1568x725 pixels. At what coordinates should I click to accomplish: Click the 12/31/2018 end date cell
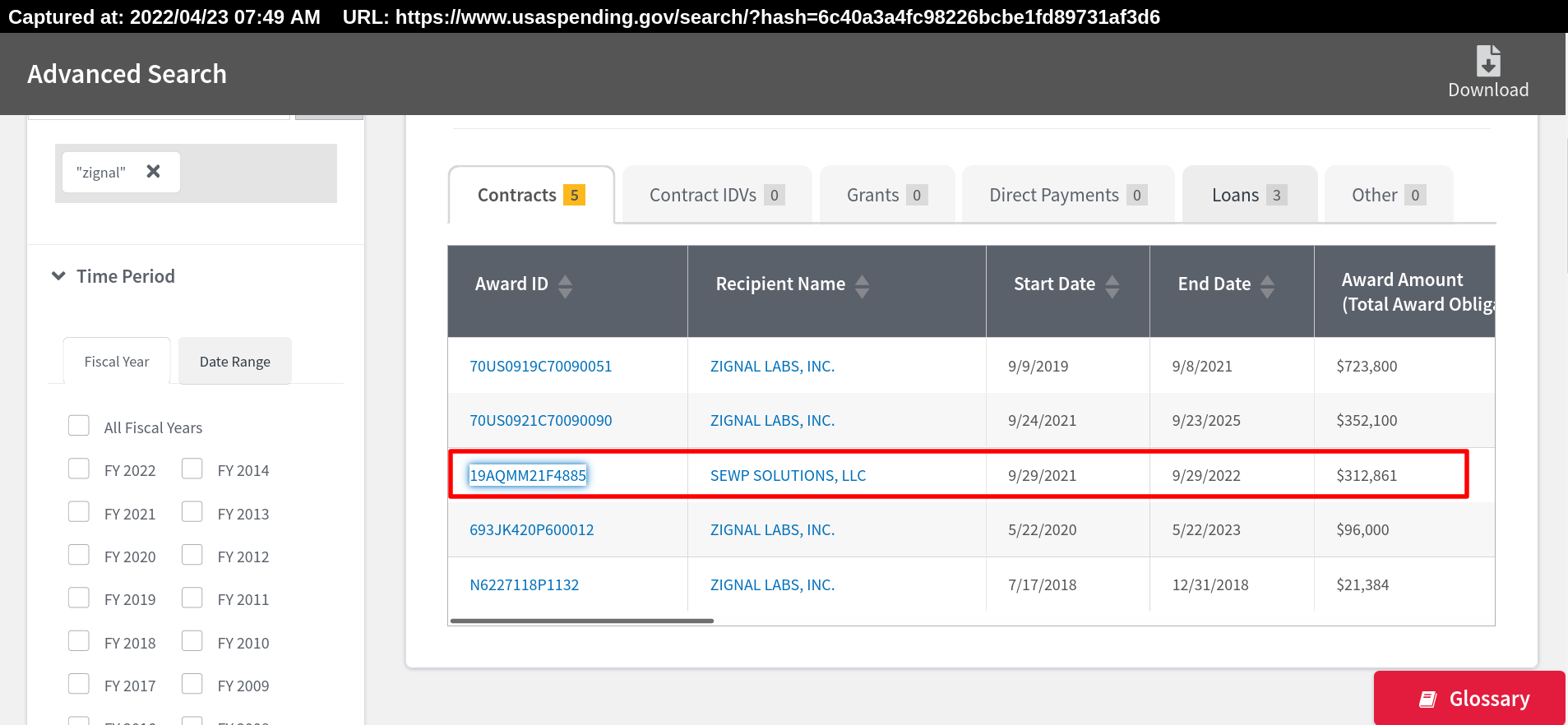(x=1210, y=584)
